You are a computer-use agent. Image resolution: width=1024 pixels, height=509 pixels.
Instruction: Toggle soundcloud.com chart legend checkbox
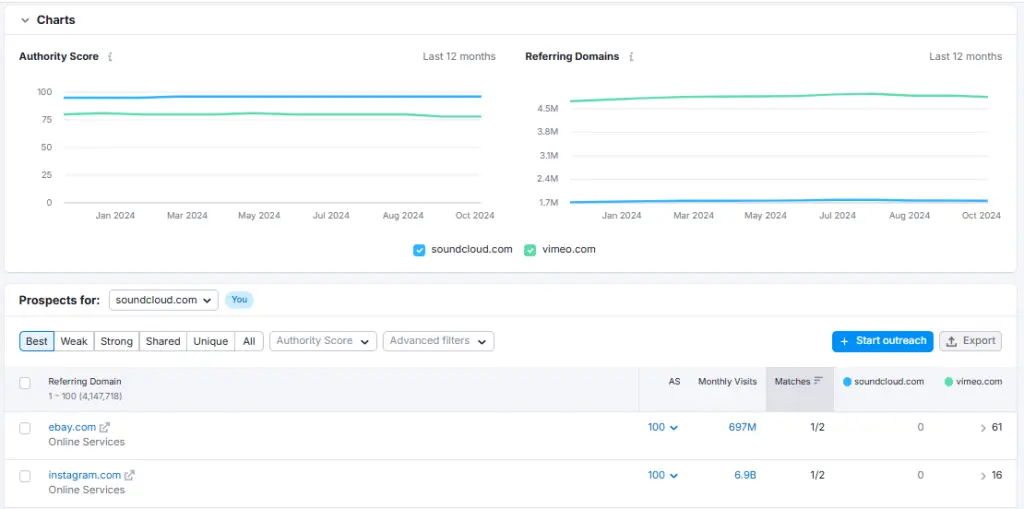click(x=420, y=250)
